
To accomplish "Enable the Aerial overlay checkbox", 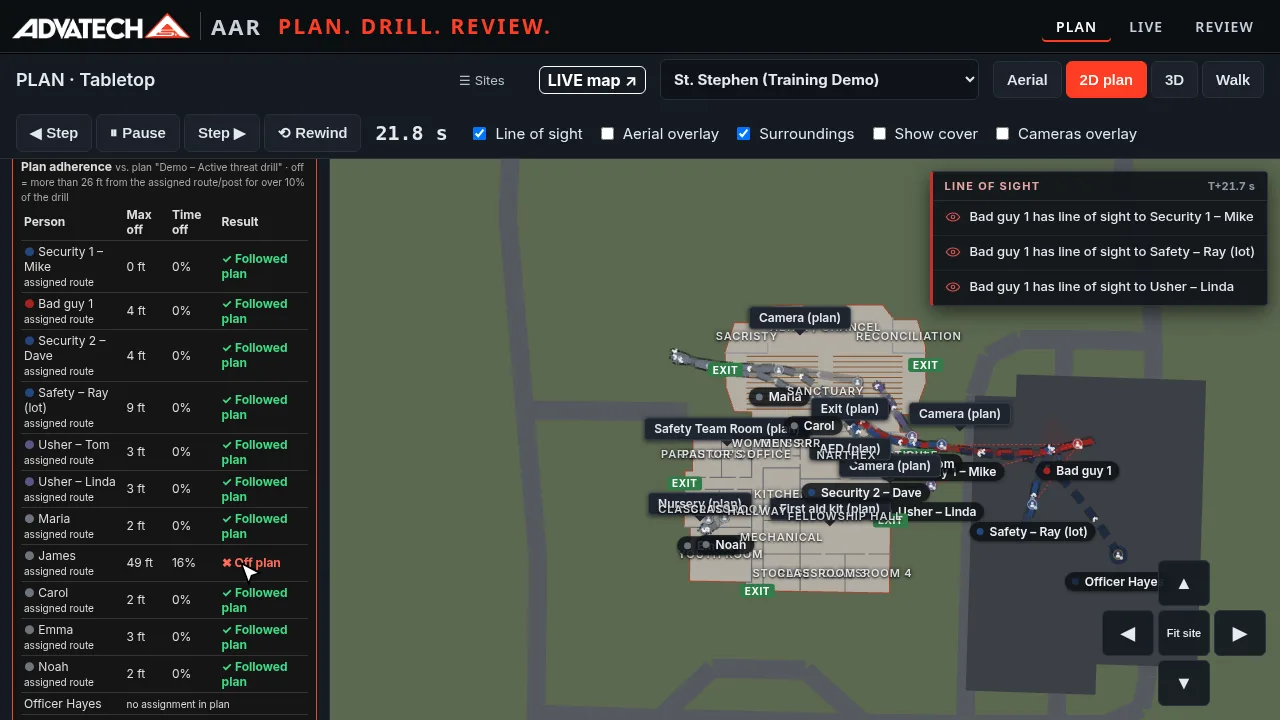I will tap(607, 133).
